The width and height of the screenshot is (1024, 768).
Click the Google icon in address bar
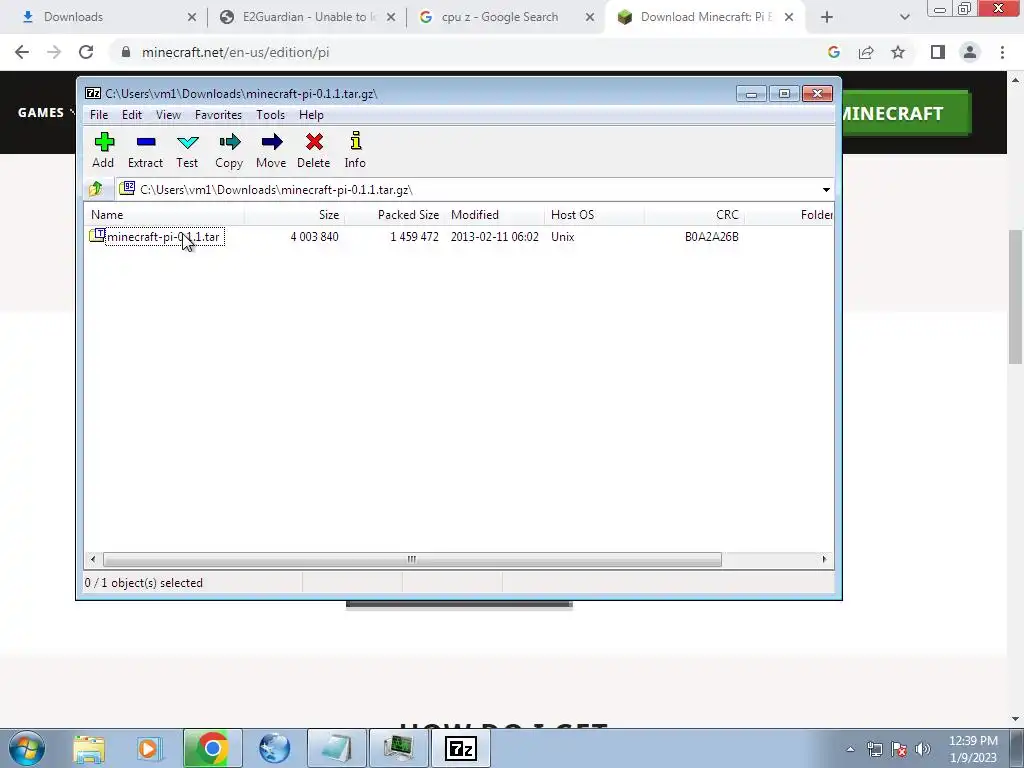833,52
